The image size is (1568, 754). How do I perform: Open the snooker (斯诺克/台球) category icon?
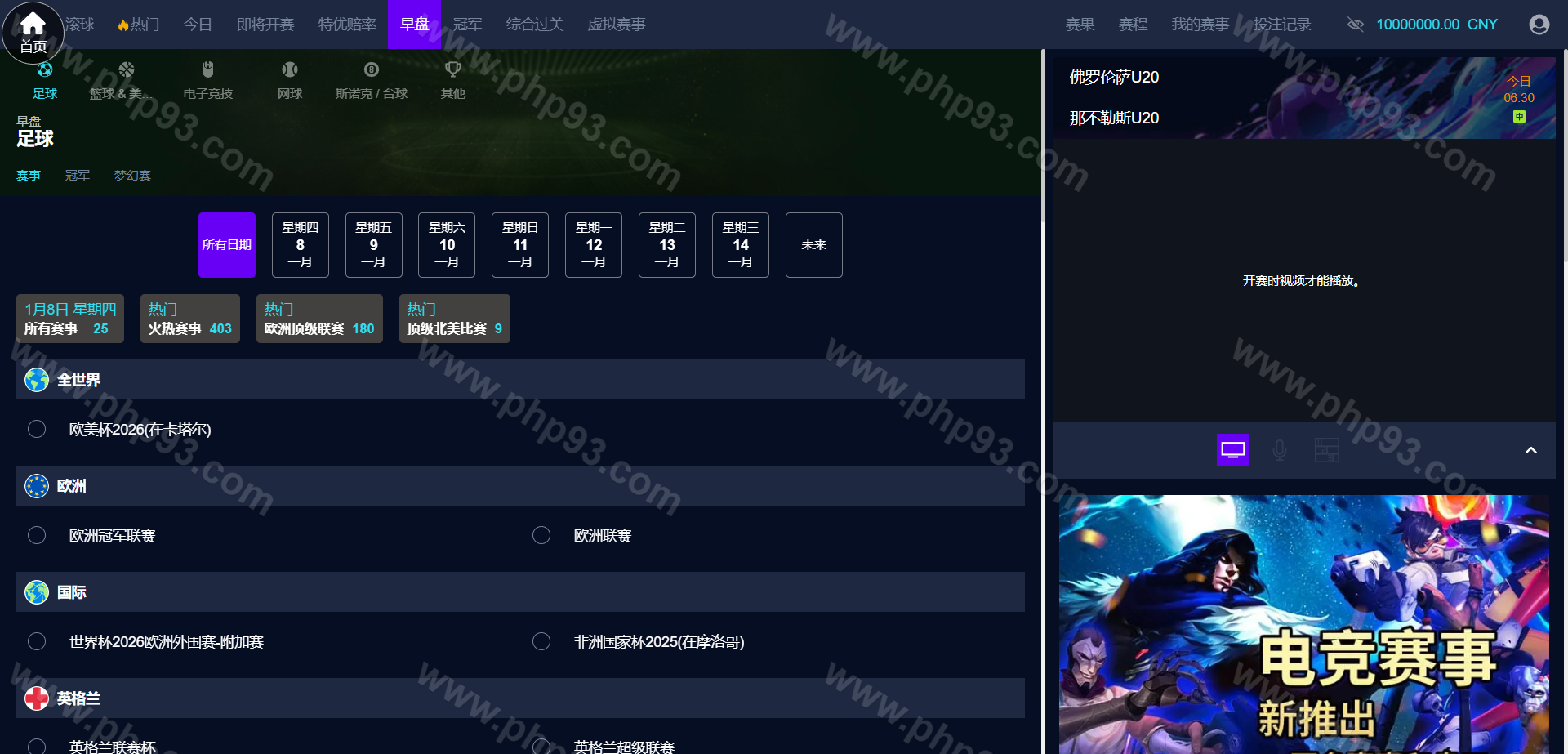tap(371, 70)
